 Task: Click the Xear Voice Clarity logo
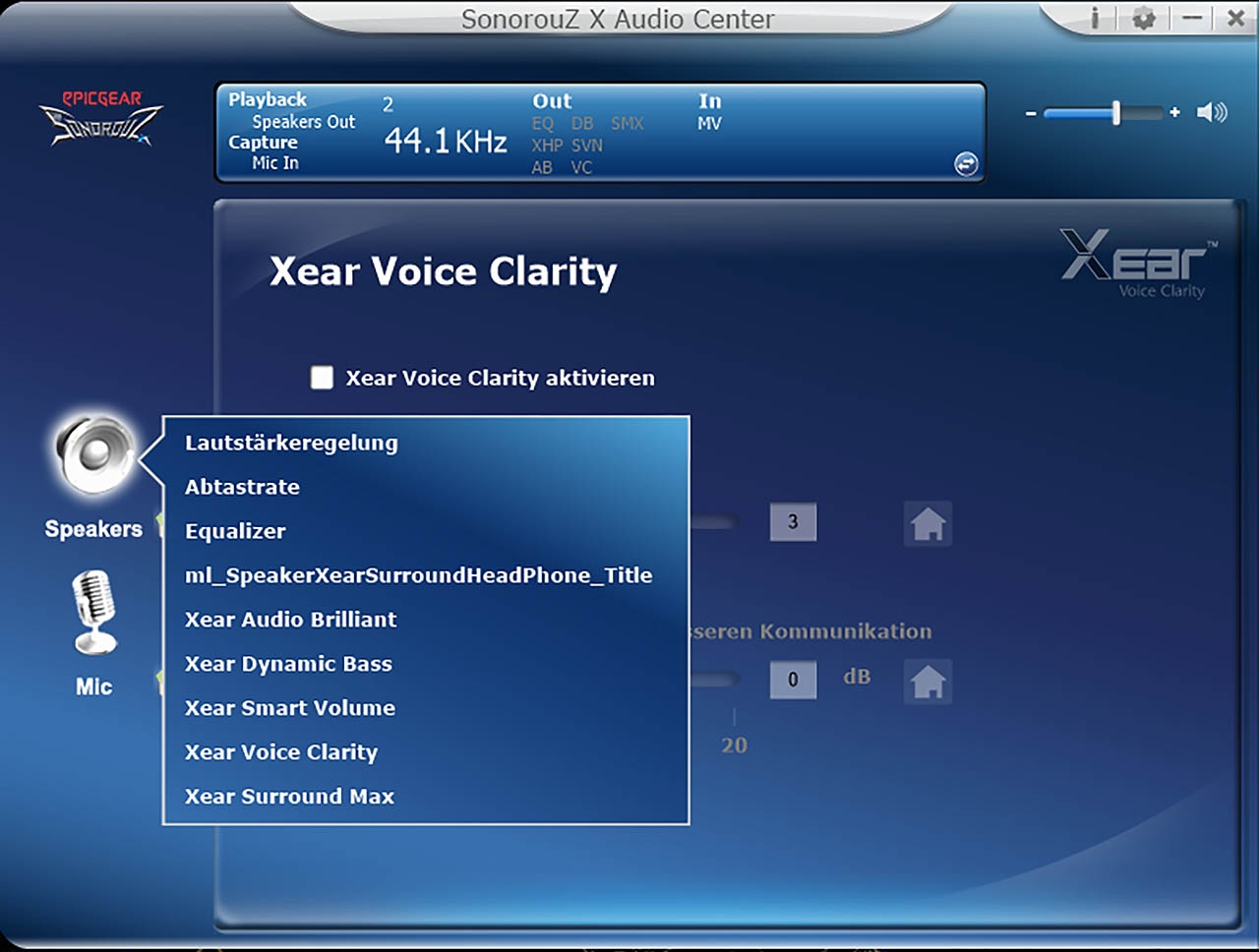[x=1138, y=264]
